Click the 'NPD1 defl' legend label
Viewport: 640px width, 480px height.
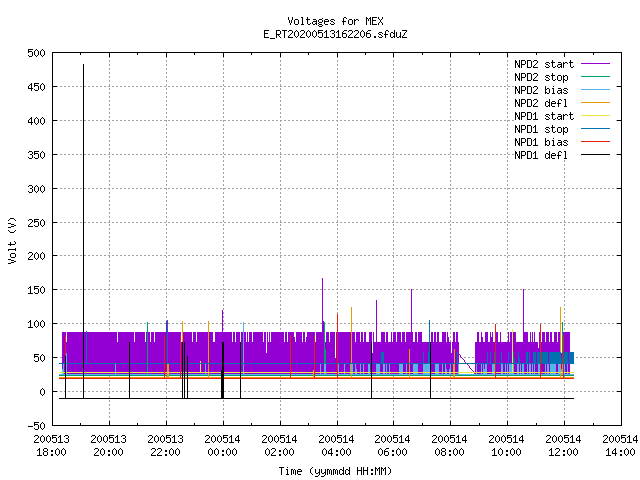[541, 156]
